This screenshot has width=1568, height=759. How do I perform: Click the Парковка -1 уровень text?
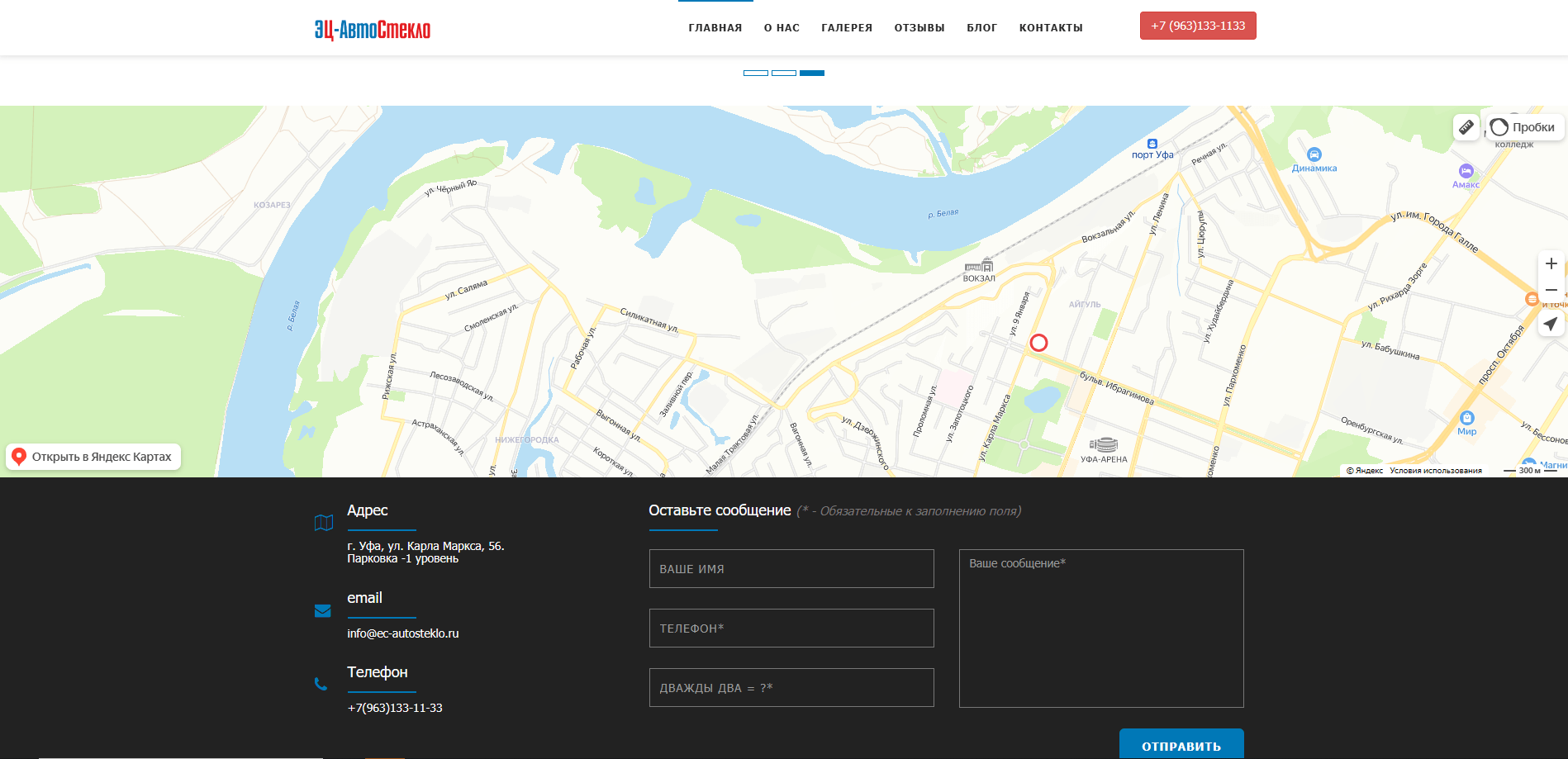click(403, 559)
